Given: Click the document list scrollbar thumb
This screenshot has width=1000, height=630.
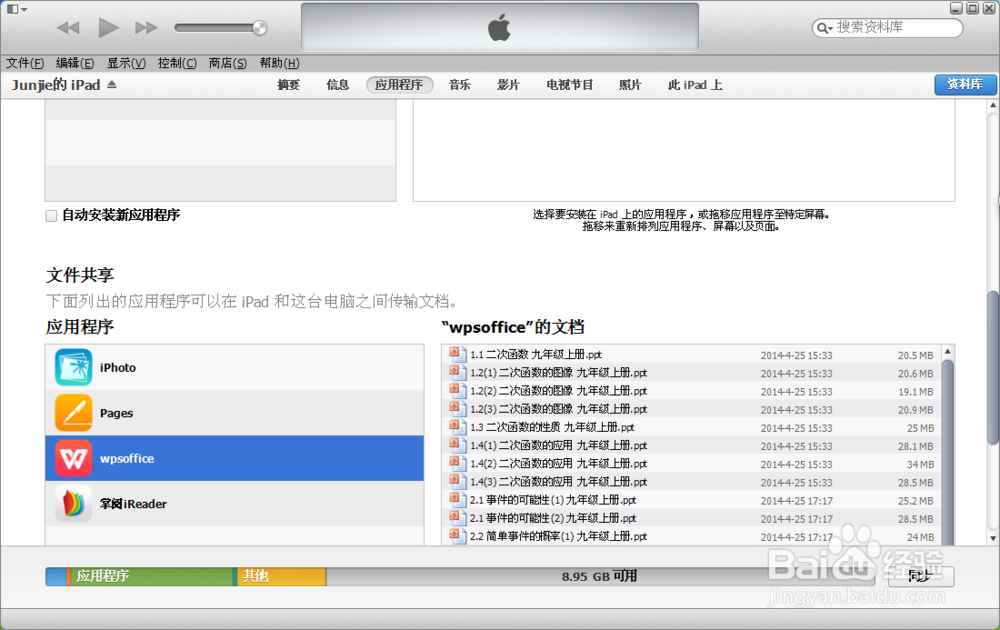Looking at the screenshot, I should [x=948, y=453].
